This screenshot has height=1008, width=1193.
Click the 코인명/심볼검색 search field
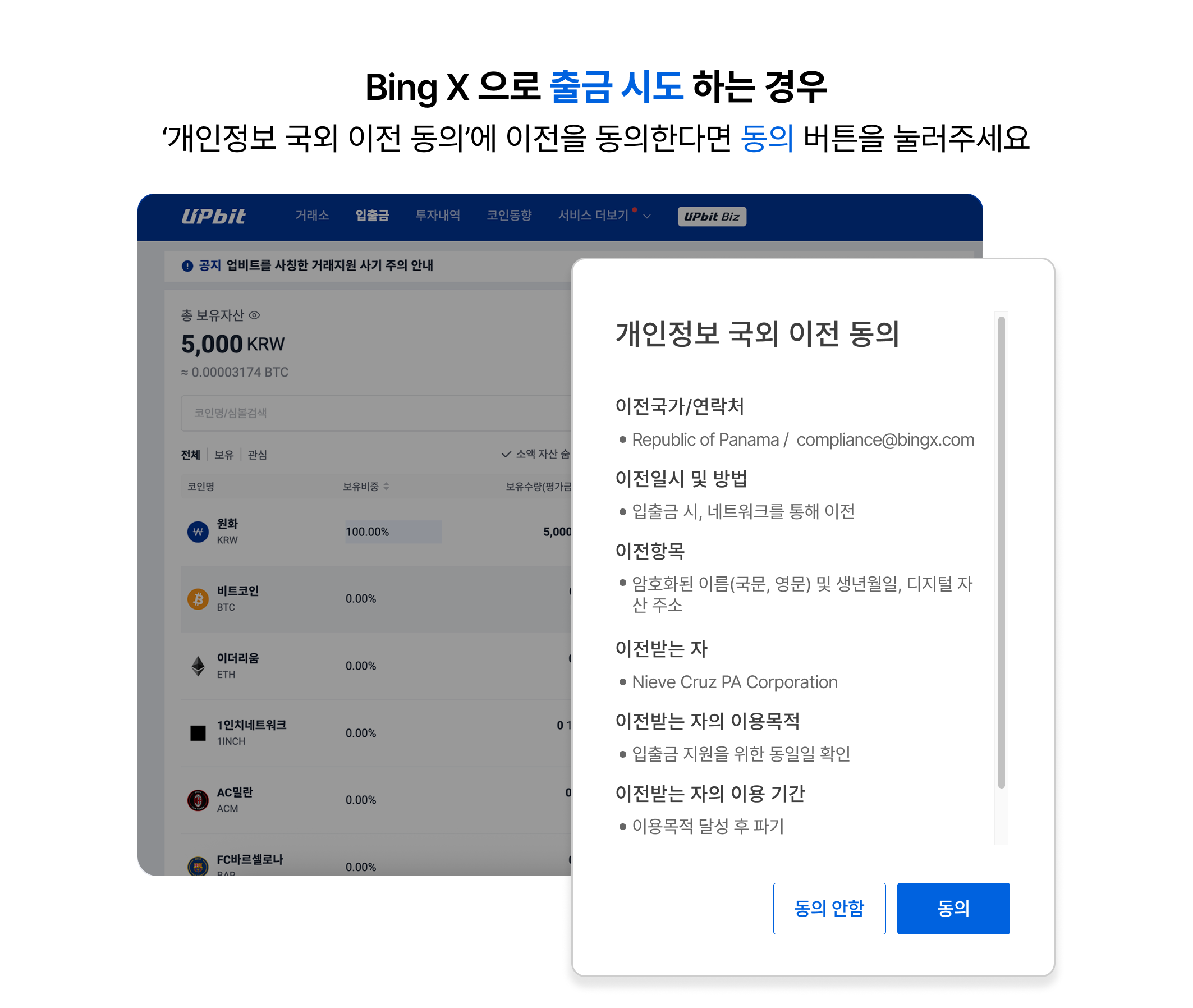377,413
